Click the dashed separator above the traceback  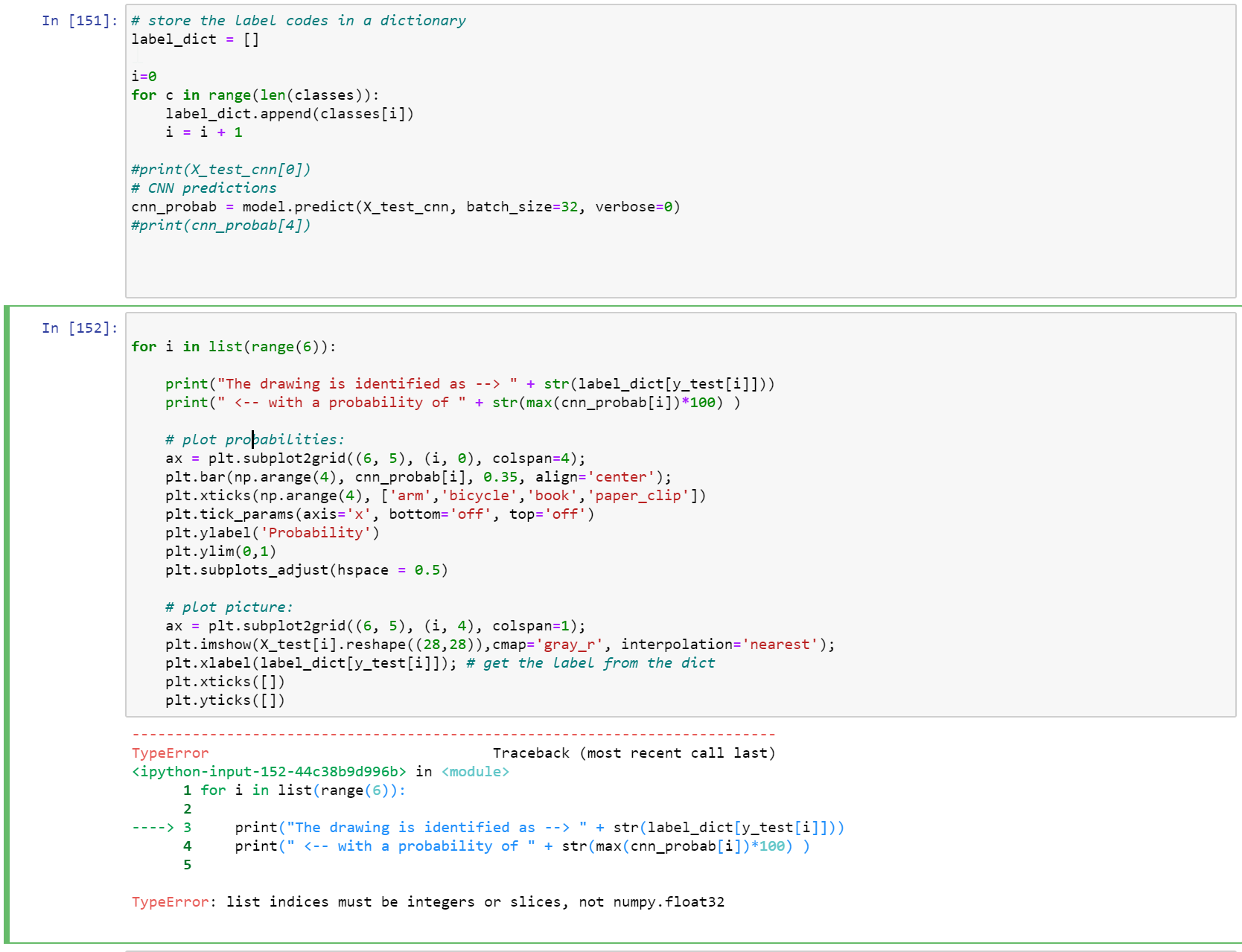[453, 734]
